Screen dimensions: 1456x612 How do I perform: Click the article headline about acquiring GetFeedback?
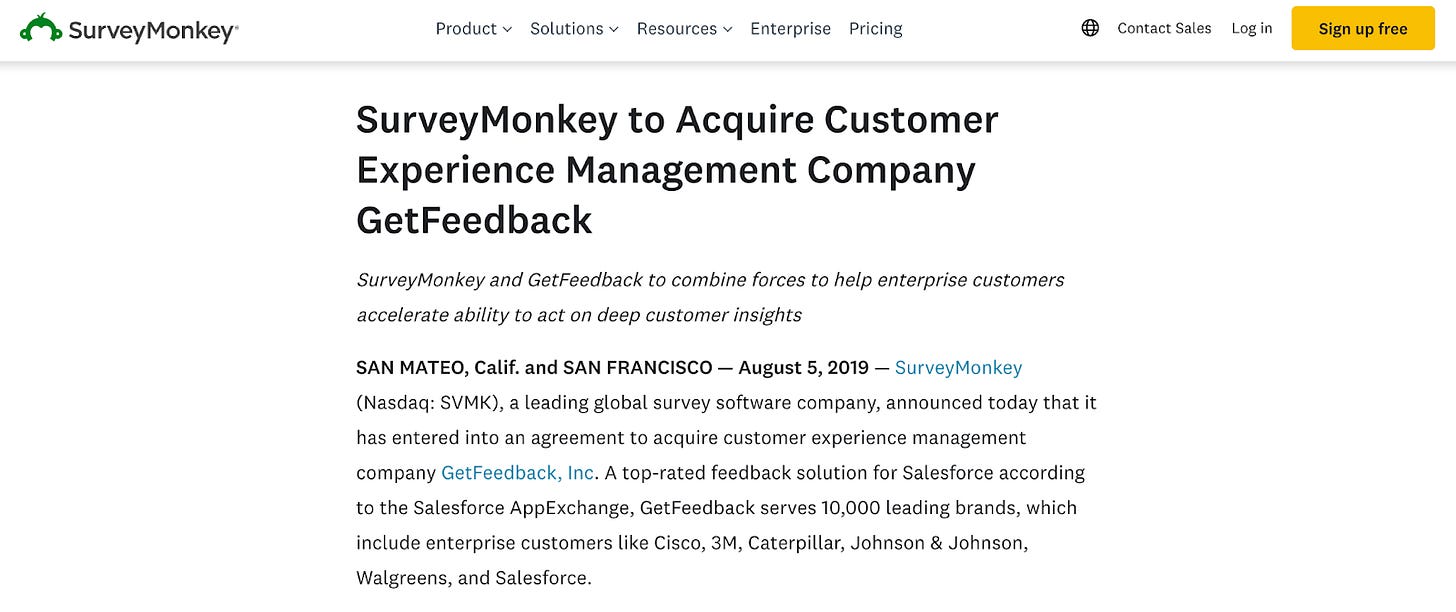click(677, 170)
